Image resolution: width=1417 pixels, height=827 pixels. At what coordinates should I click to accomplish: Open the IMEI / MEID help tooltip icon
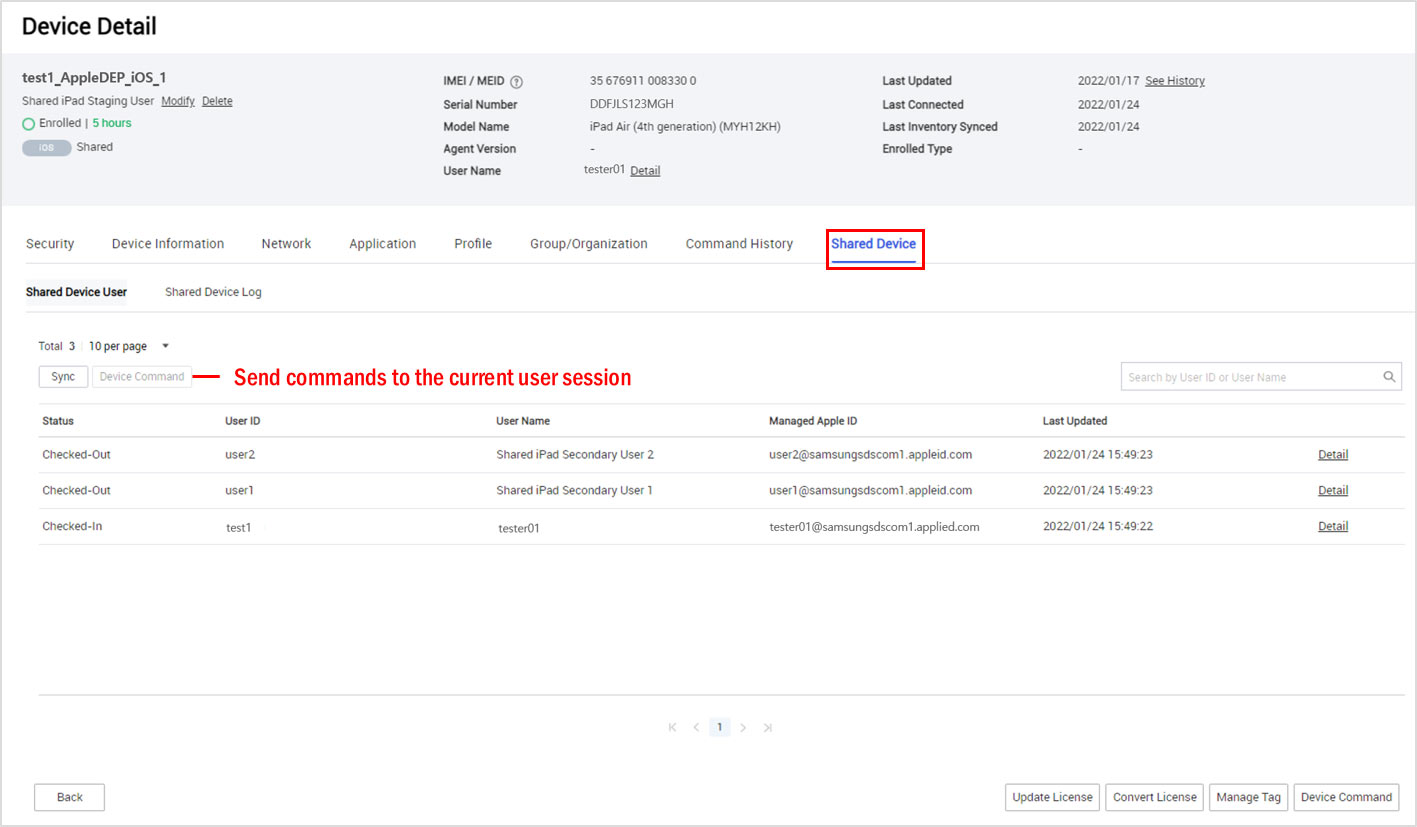point(515,81)
